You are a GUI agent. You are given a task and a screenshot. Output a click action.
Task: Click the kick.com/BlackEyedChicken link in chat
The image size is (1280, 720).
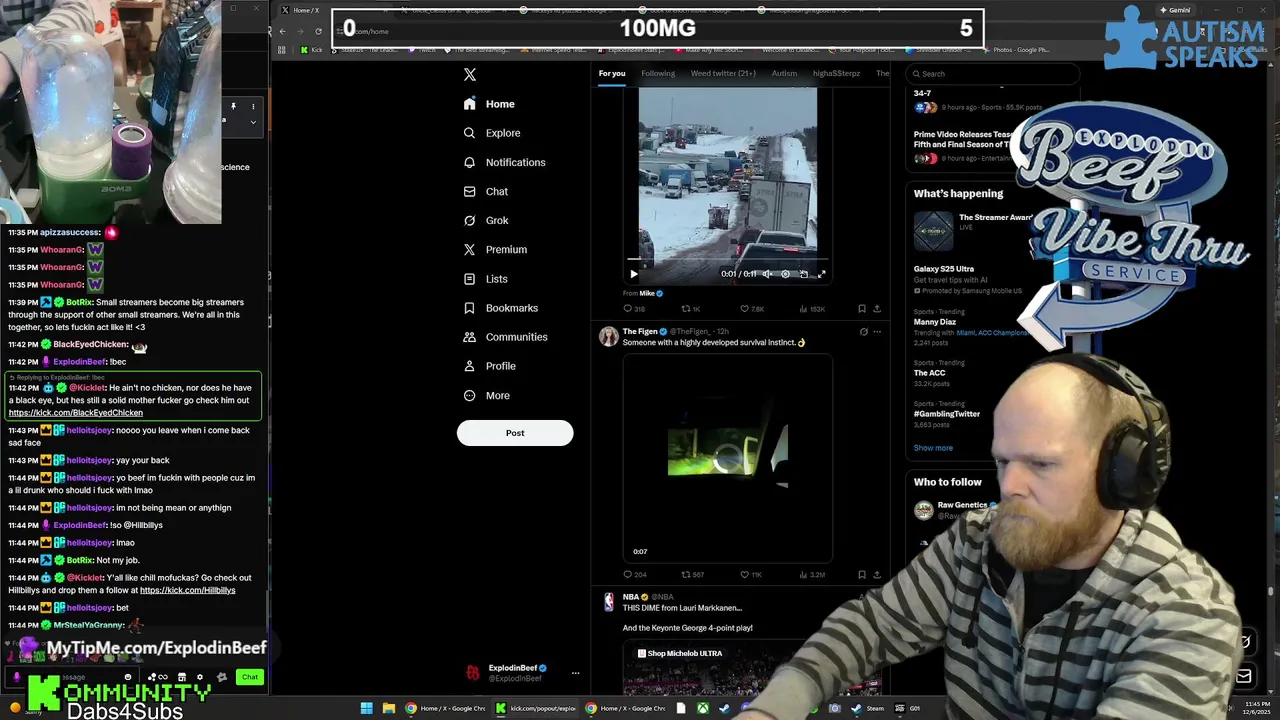click(76, 413)
